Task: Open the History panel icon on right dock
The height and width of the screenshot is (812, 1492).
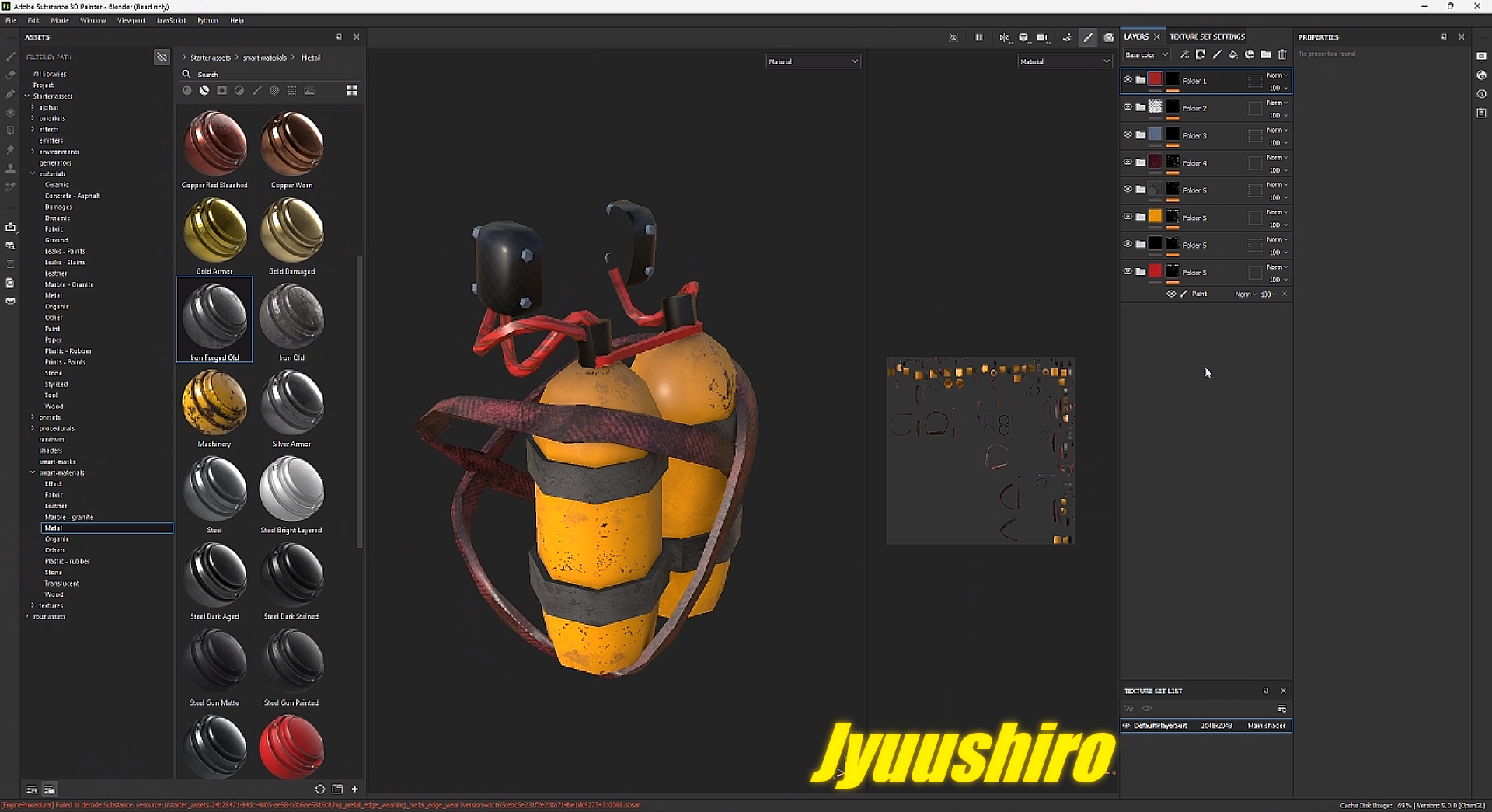Action: [x=1481, y=94]
